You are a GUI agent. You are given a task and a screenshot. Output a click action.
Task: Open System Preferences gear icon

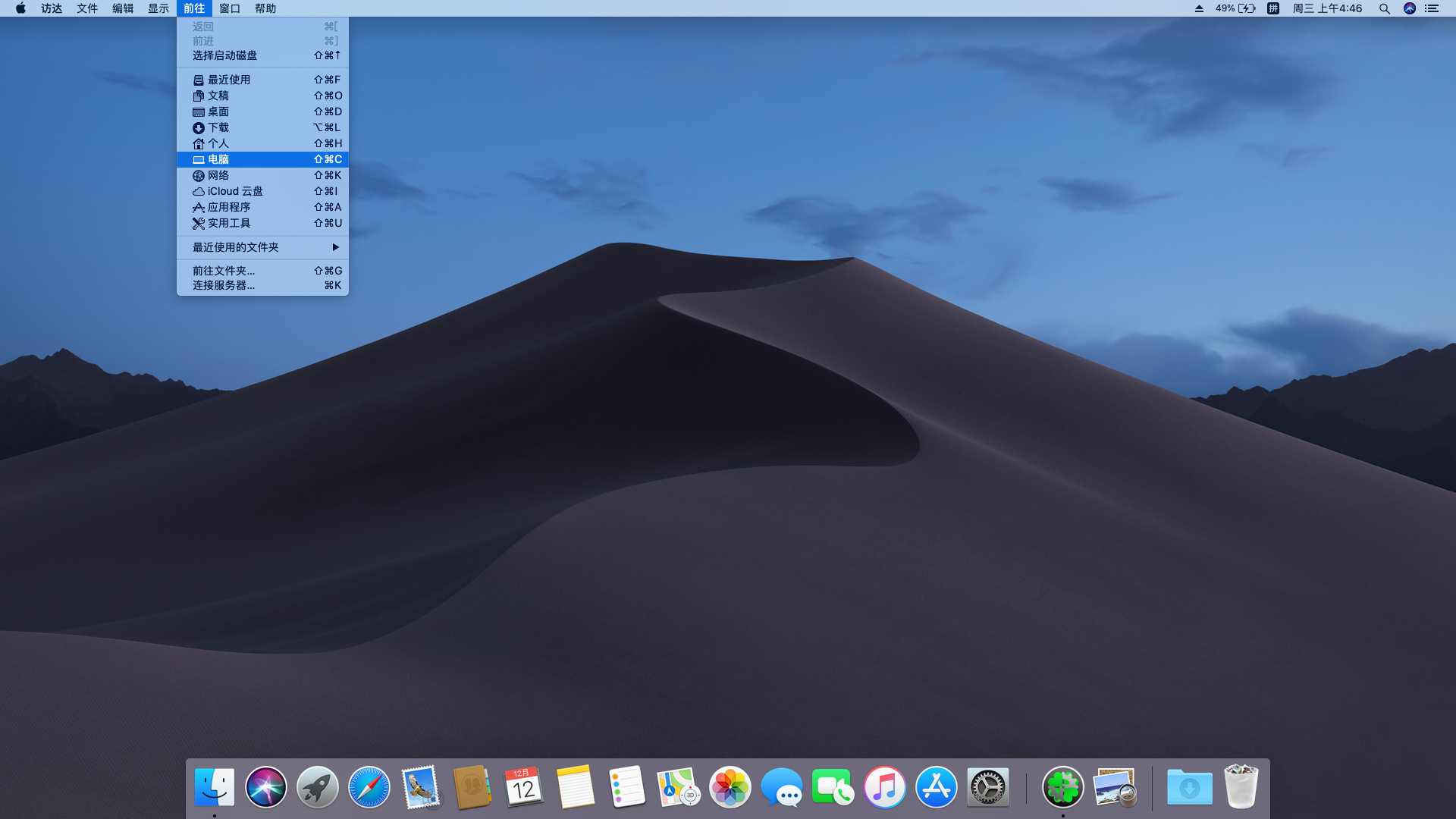(x=988, y=787)
